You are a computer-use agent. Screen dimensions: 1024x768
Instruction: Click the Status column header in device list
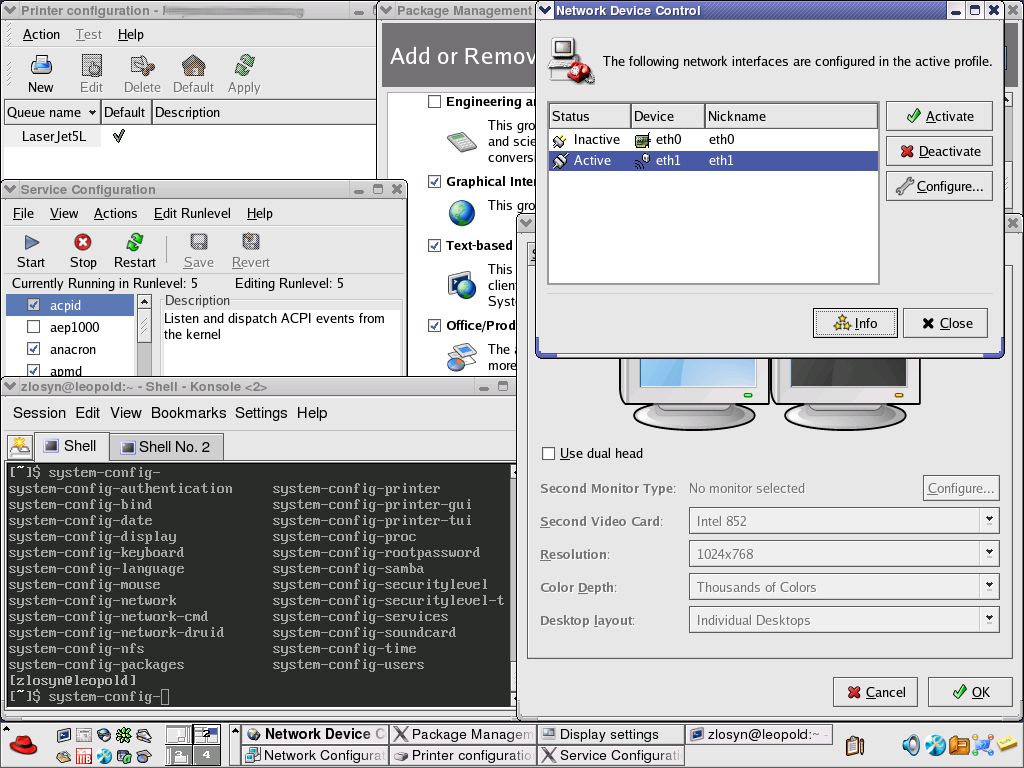click(590, 116)
